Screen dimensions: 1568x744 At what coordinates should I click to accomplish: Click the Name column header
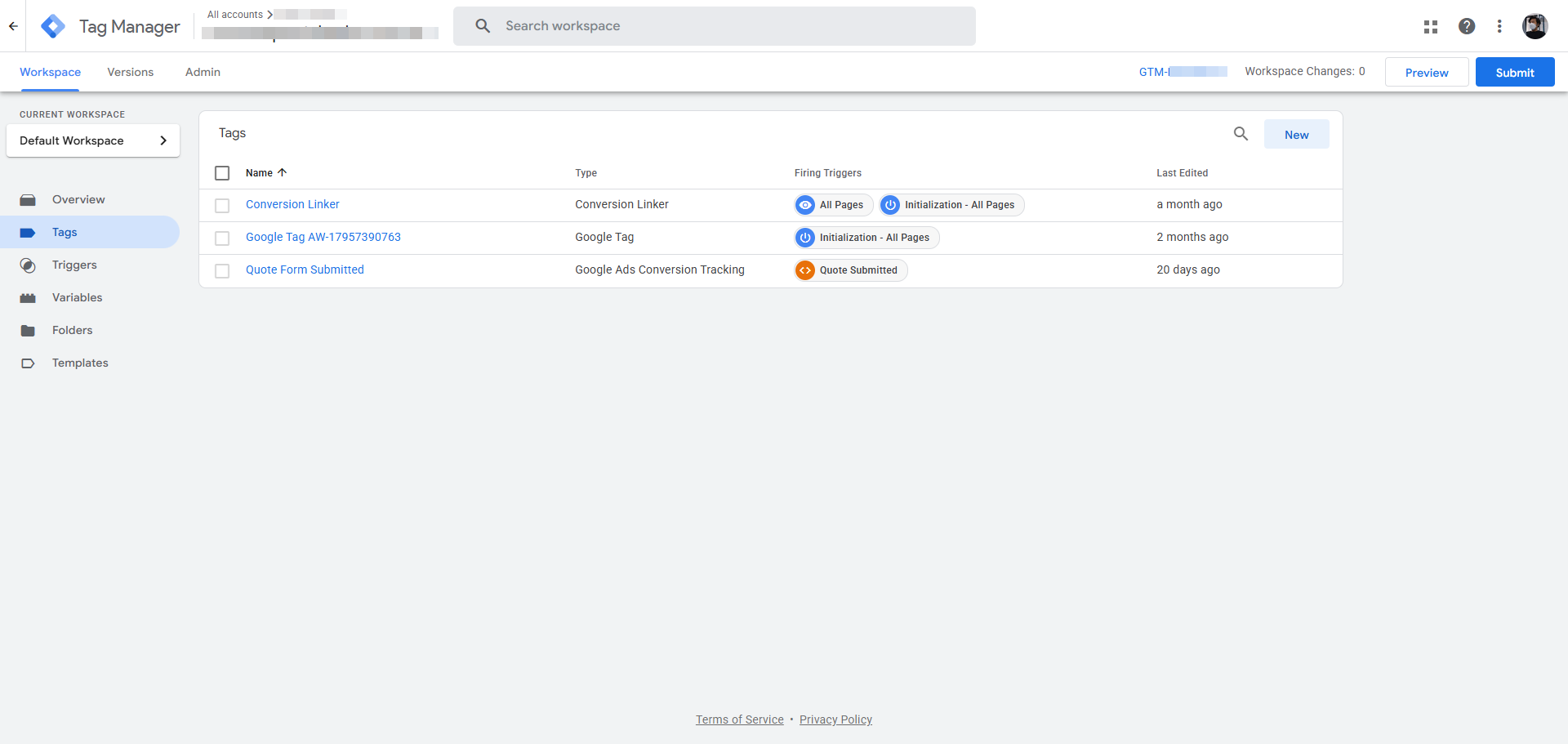tap(259, 172)
